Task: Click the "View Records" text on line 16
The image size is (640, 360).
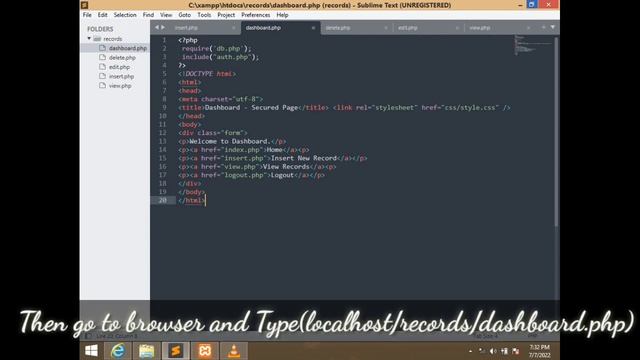Action: [x=286, y=167]
